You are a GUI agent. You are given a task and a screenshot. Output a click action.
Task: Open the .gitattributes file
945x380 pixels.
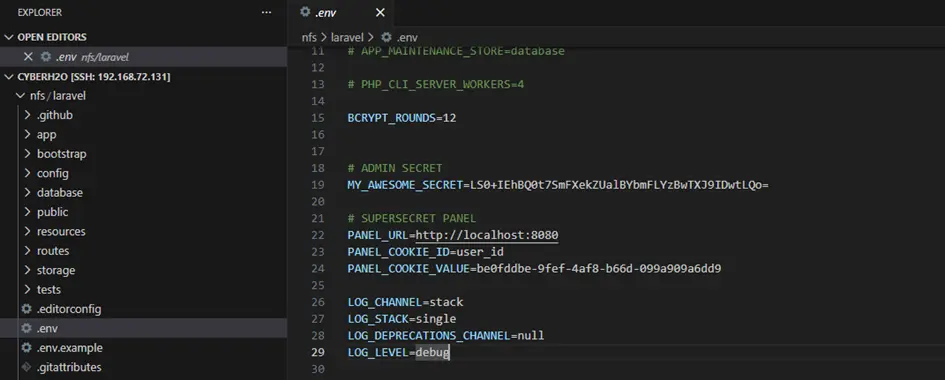(x=69, y=367)
